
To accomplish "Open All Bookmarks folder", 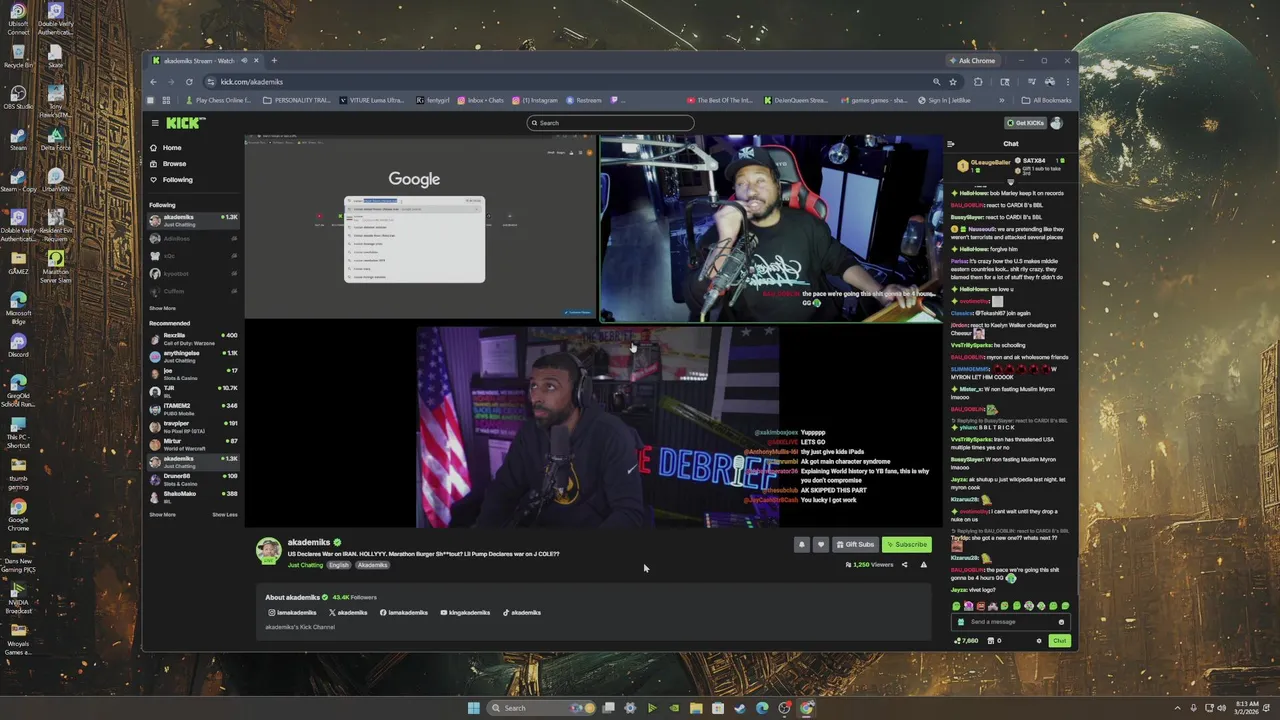I will click(1046, 100).
